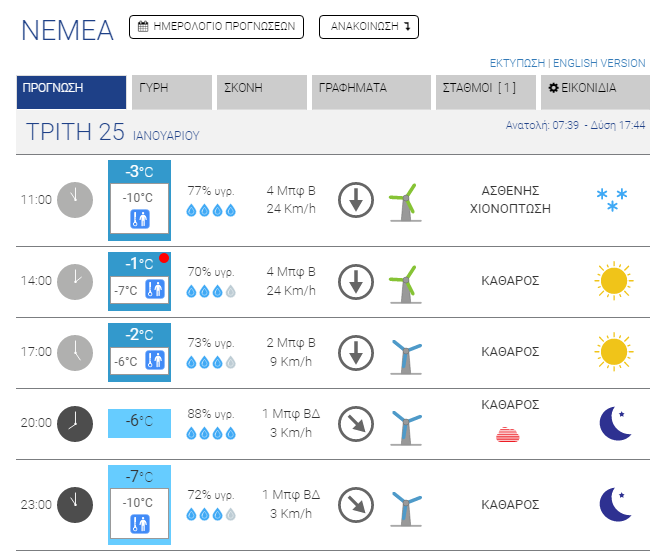Open the ΗΜΕΡΟΛΟΓΙΟ ΠΡΟΓΝΩΣΕΩΝ calendar button
664x551 pixels.
pos(216,27)
